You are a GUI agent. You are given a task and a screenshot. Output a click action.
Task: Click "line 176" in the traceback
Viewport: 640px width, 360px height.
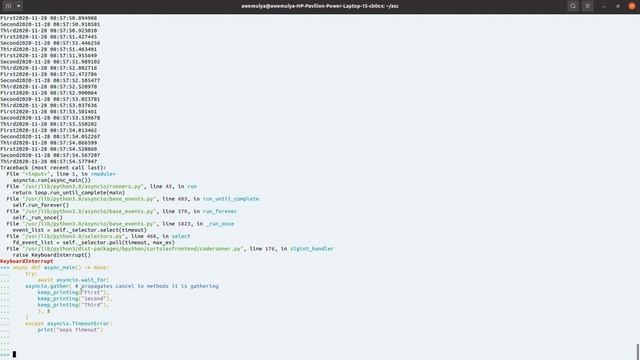262,249
